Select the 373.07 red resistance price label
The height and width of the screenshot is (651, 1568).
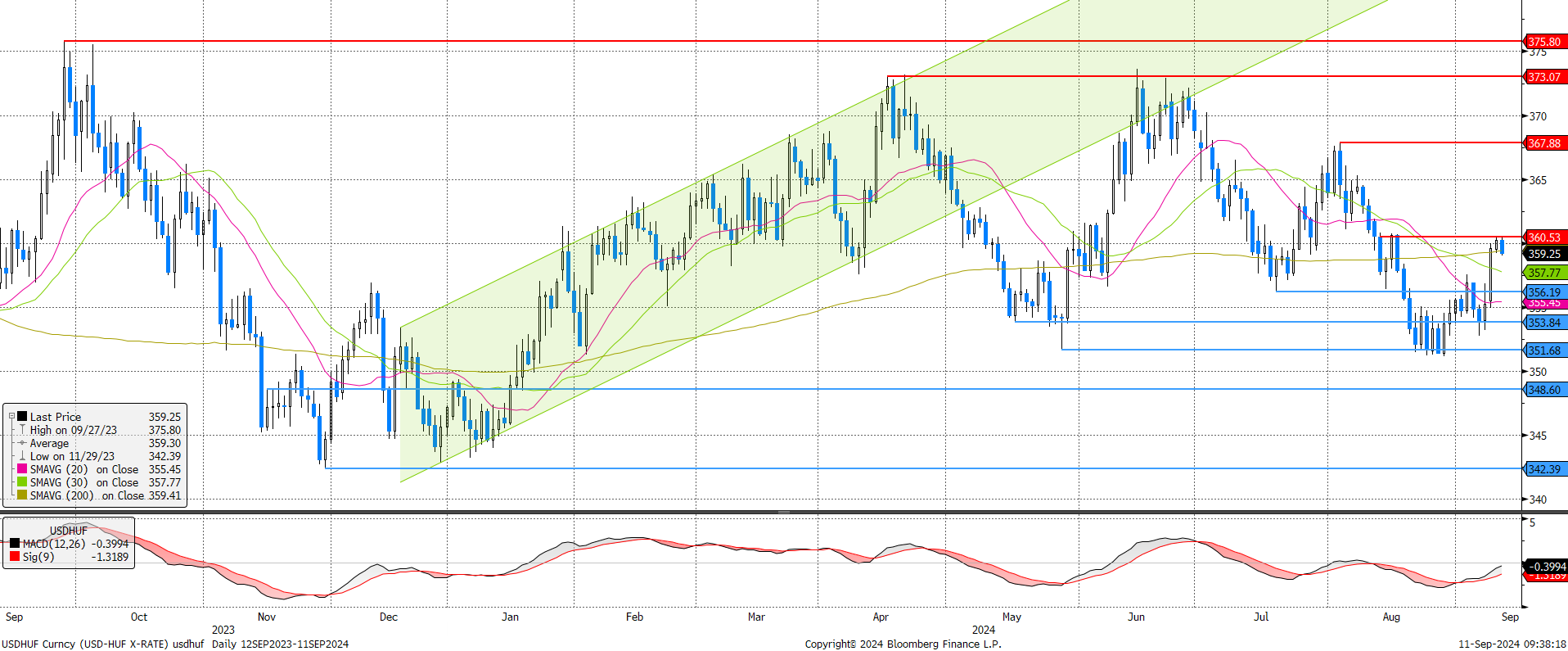point(1544,77)
